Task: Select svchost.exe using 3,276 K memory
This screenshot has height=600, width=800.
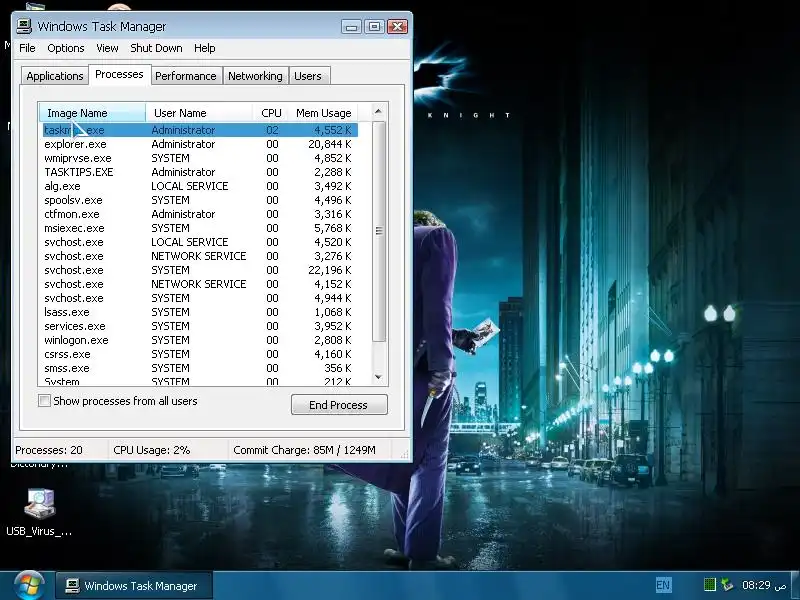Action: tap(200, 256)
